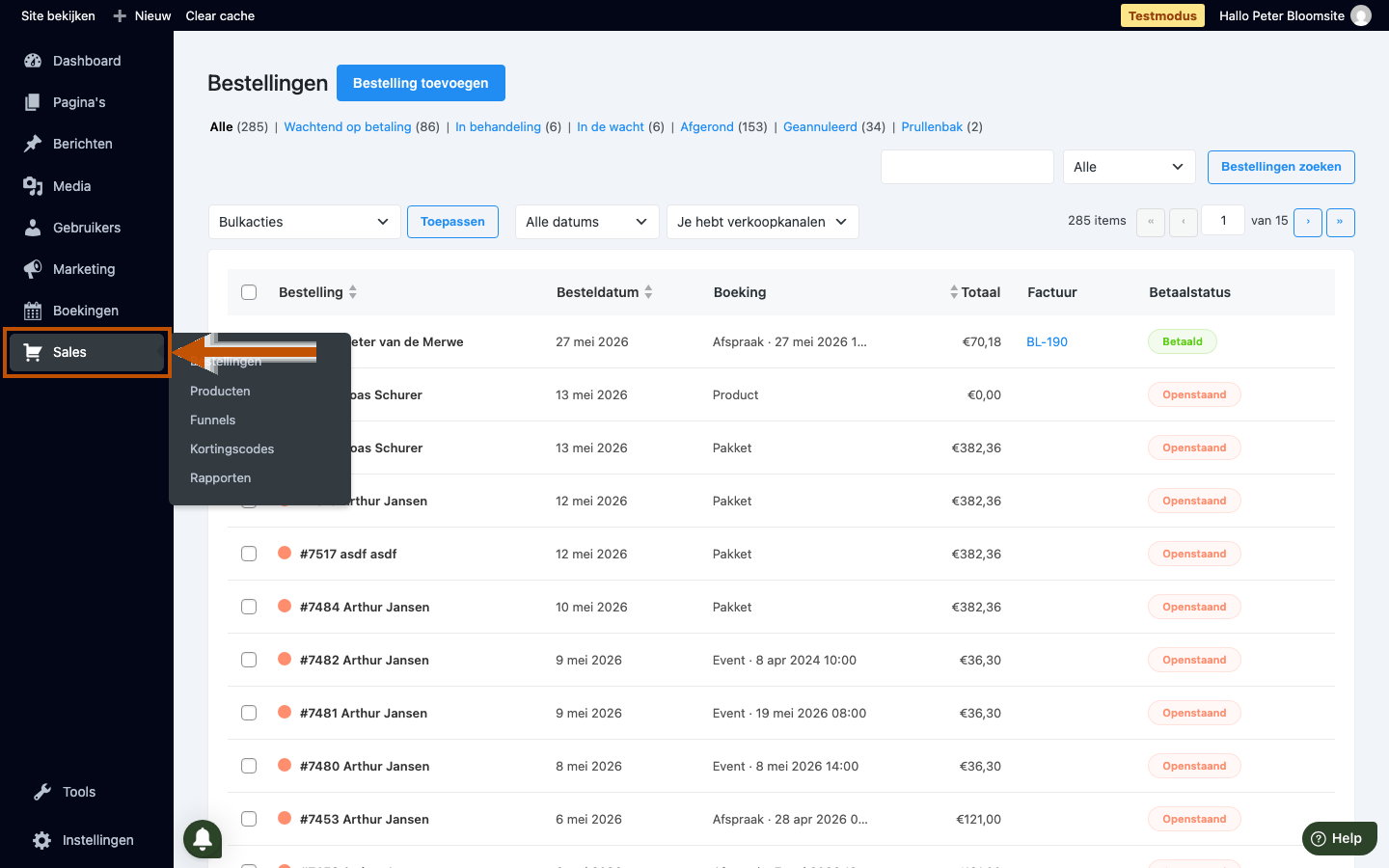Open the Dashboard sidebar icon
This screenshot has height=868, width=1389.
point(33,61)
